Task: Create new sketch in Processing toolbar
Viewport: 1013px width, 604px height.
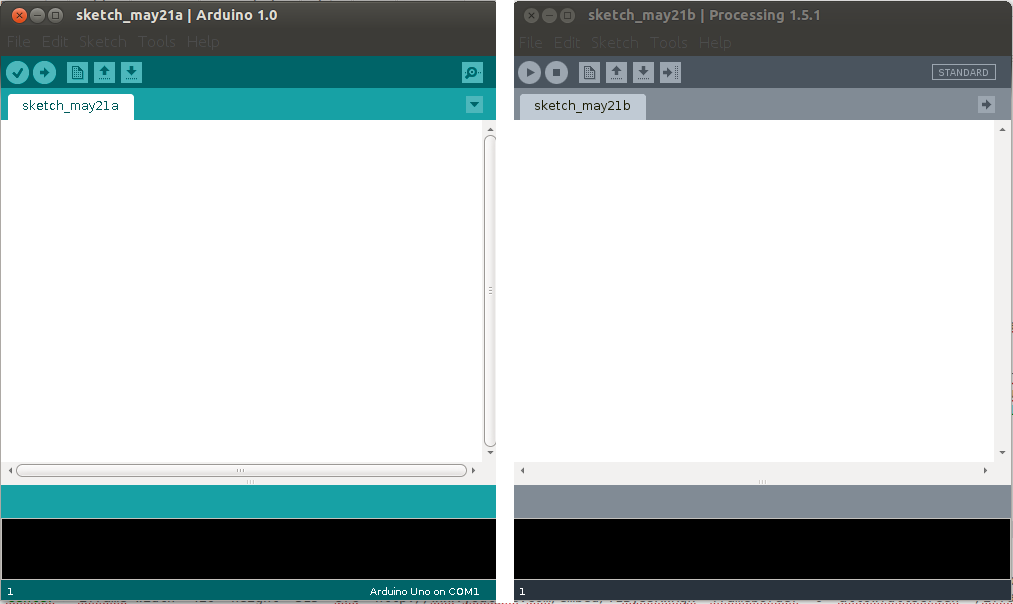Action: click(589, 72)
